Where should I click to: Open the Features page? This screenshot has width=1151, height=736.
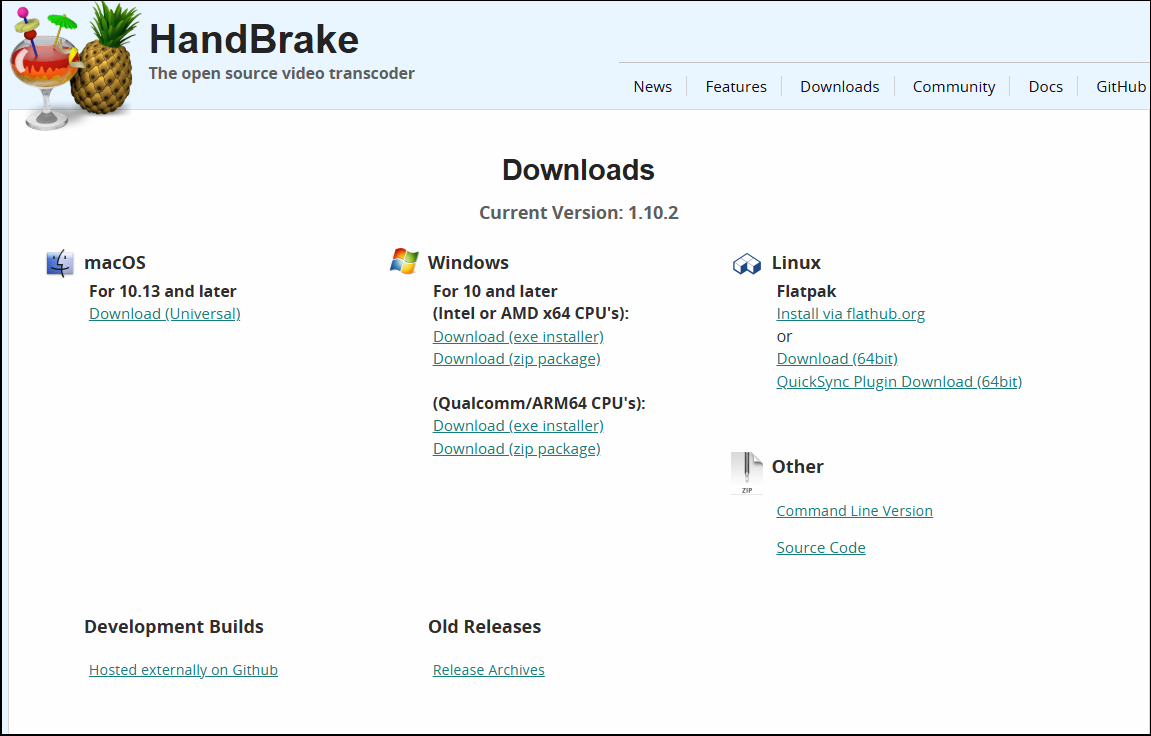click(x=735, y=86)
